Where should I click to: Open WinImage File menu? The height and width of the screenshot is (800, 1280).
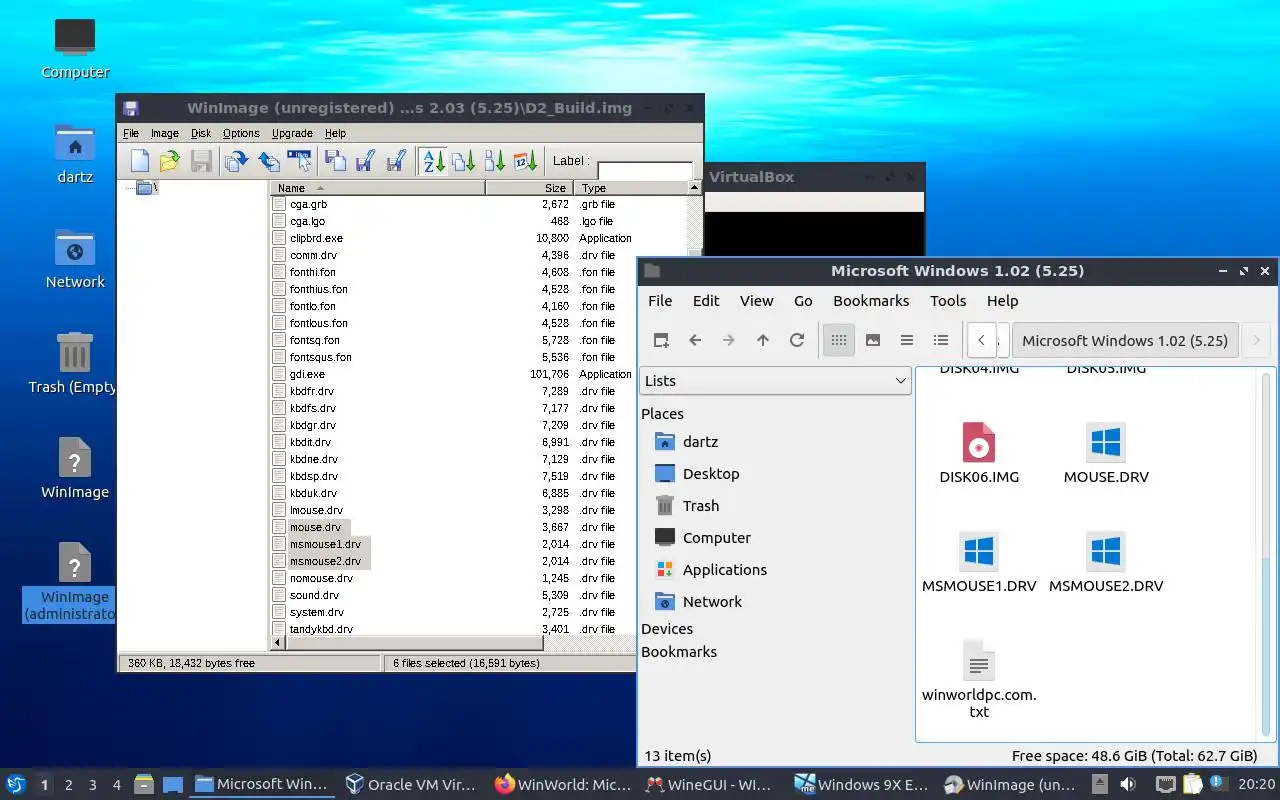(131, 133)
